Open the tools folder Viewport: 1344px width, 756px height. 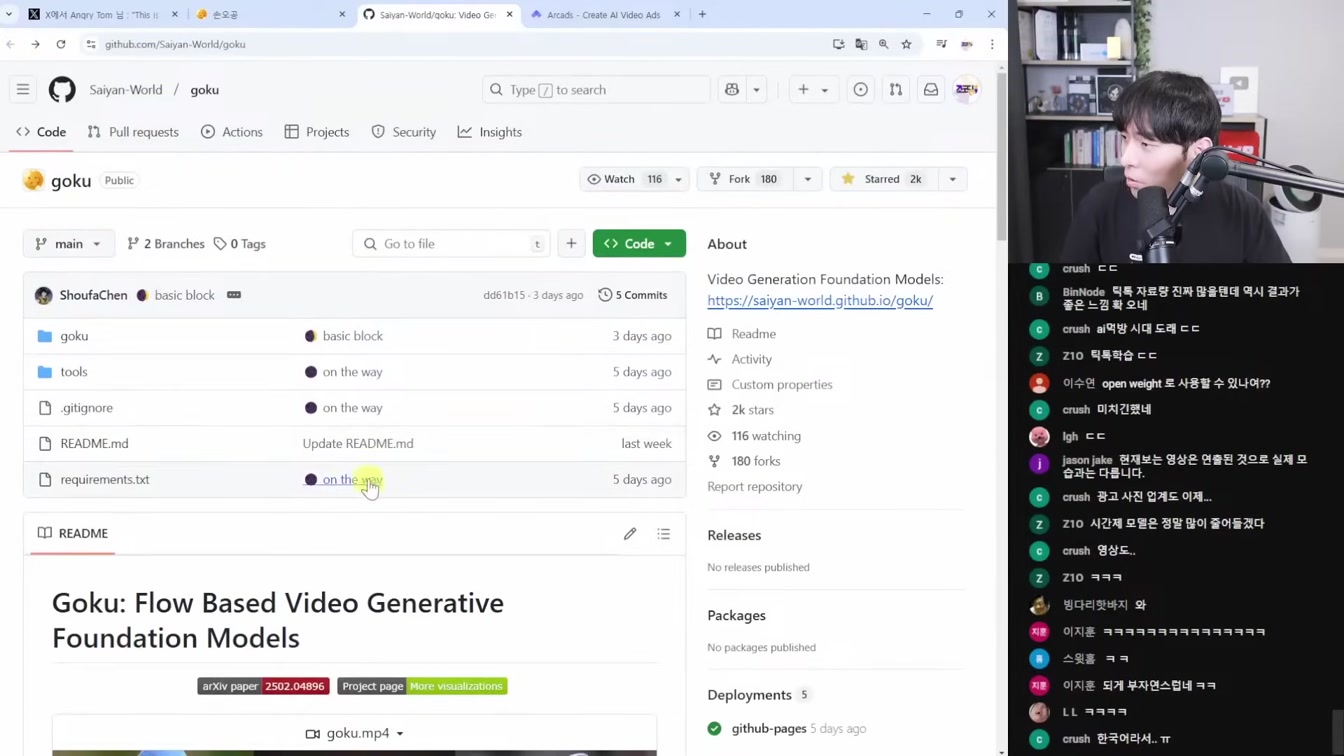tap(74, 372)
